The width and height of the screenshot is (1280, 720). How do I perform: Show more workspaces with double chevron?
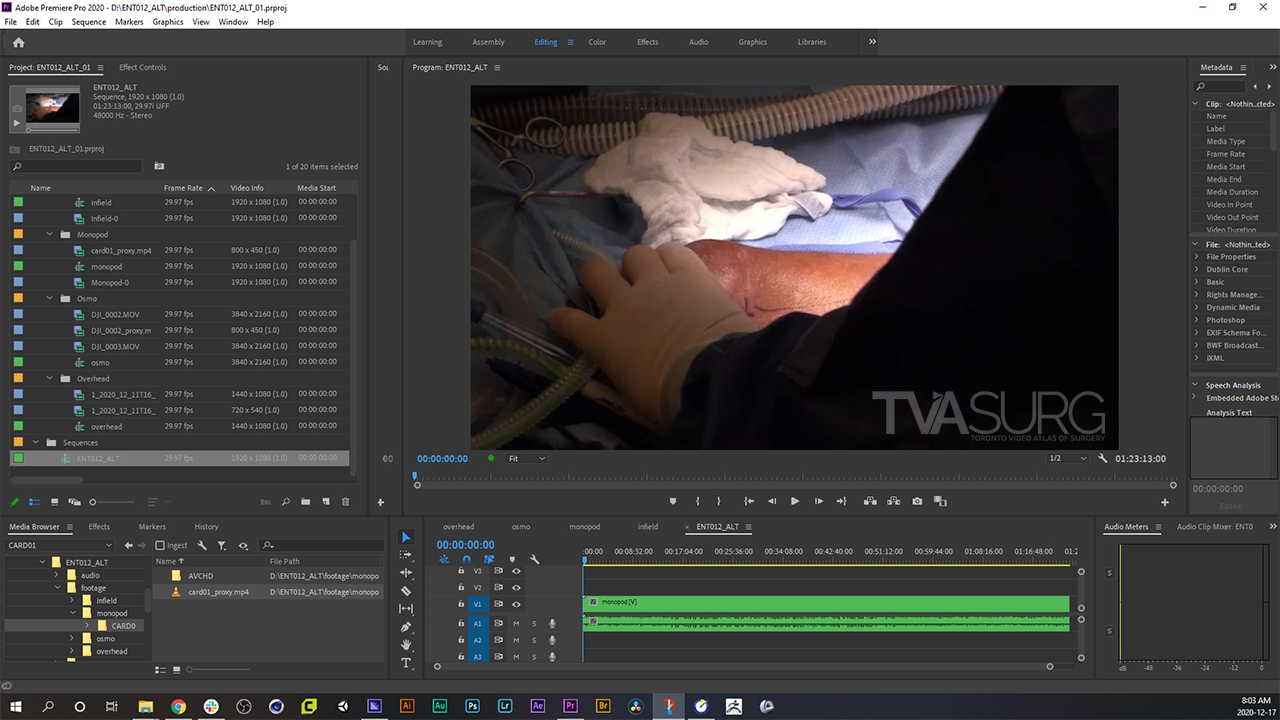(872, 42)
